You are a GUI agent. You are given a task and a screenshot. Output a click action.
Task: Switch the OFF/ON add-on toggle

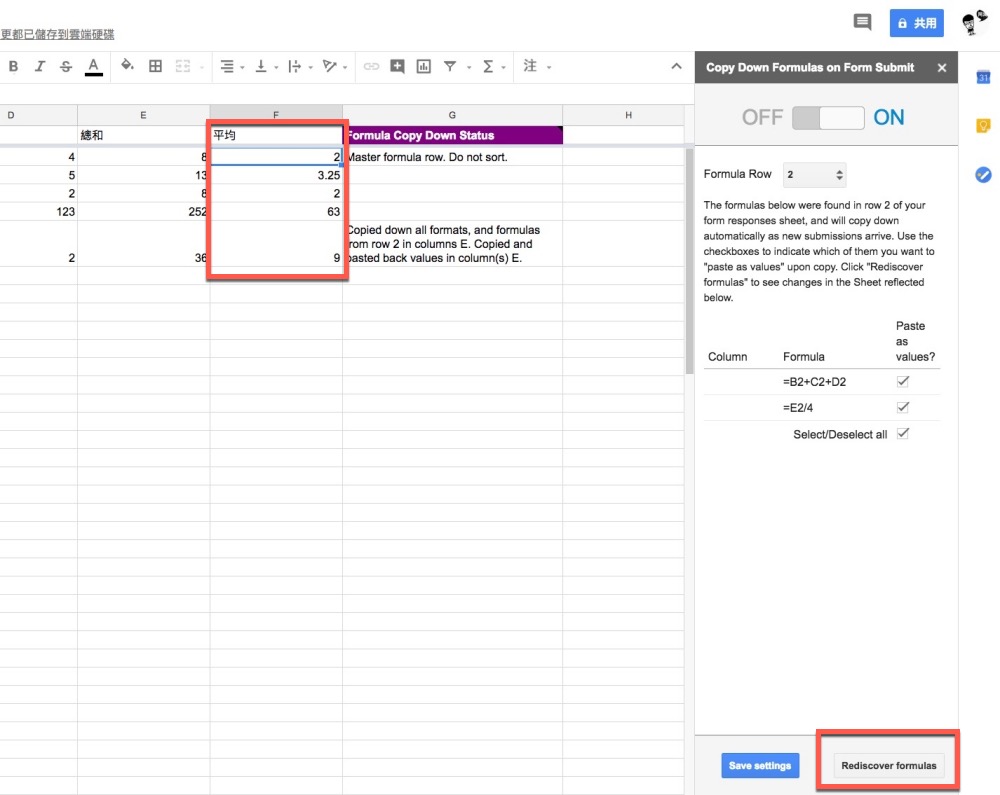(x=828, y=118)
